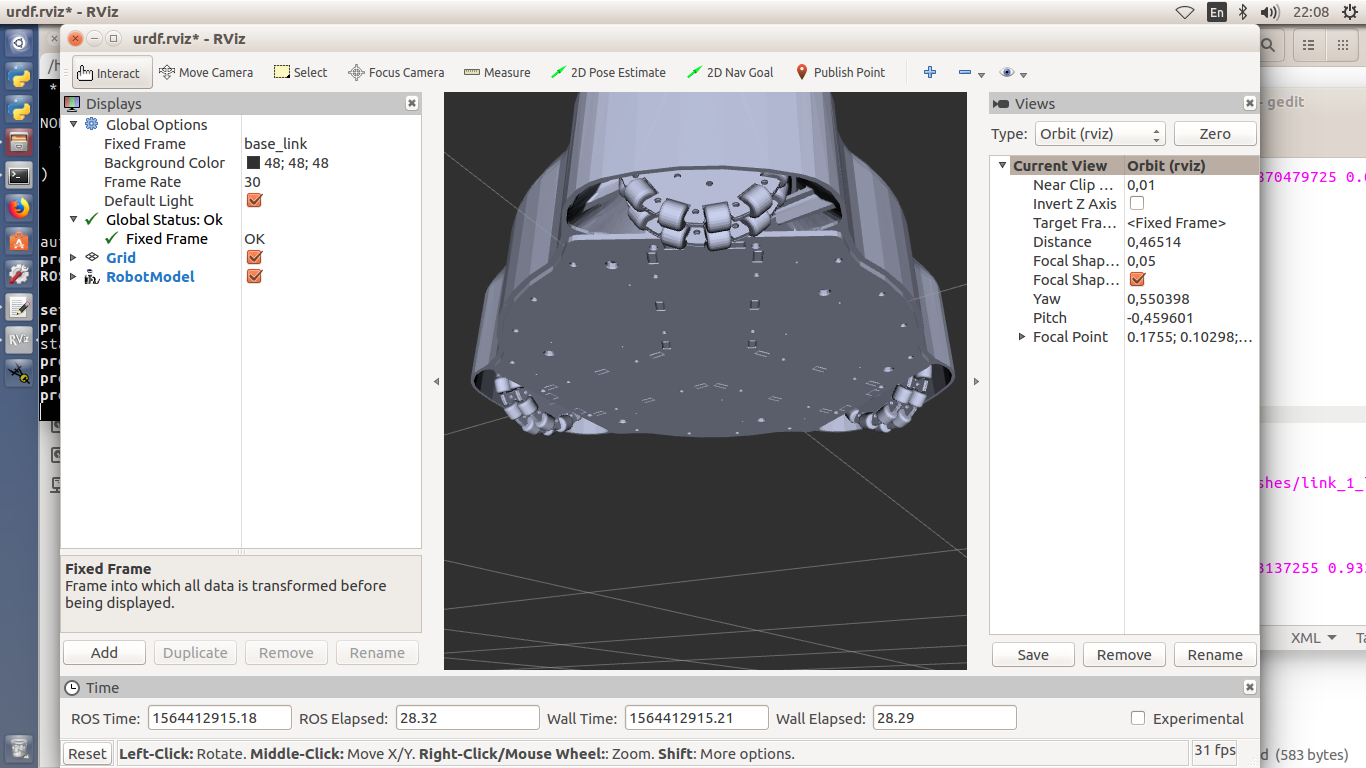
Task: Click the ROS Time field
Action: click(220, 718)
